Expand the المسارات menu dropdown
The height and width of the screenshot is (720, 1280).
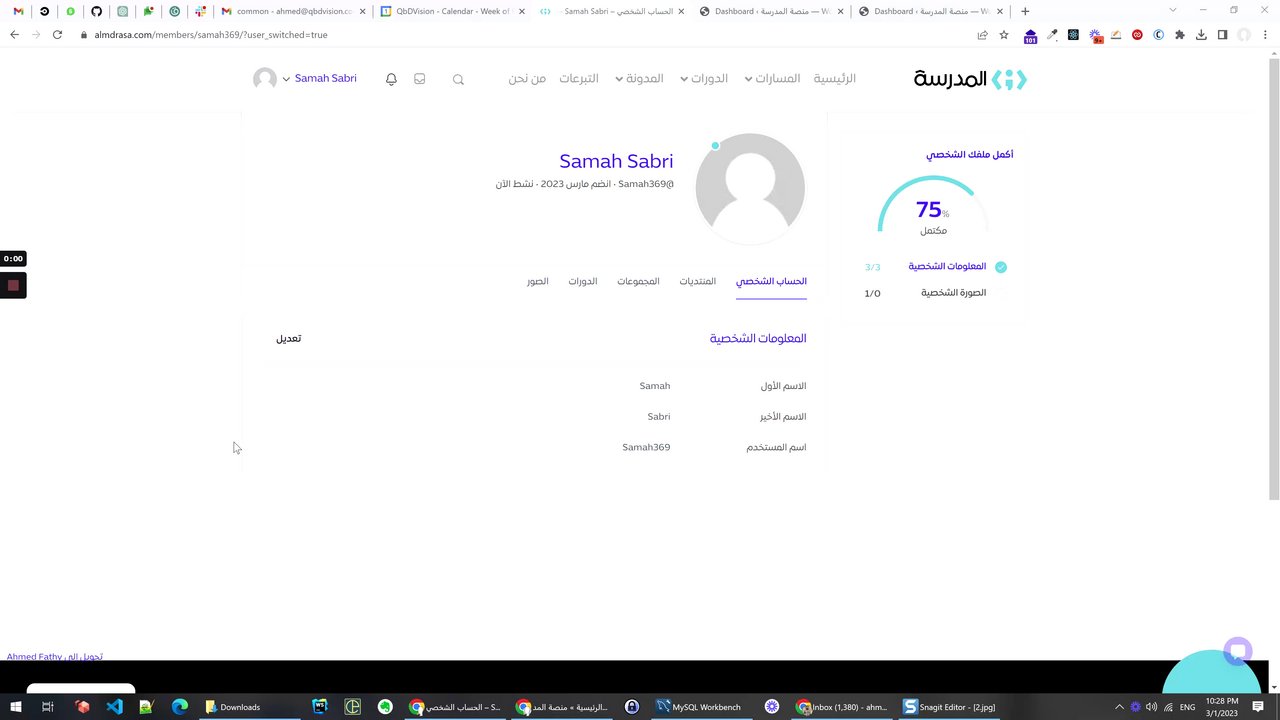pos(748,79)
